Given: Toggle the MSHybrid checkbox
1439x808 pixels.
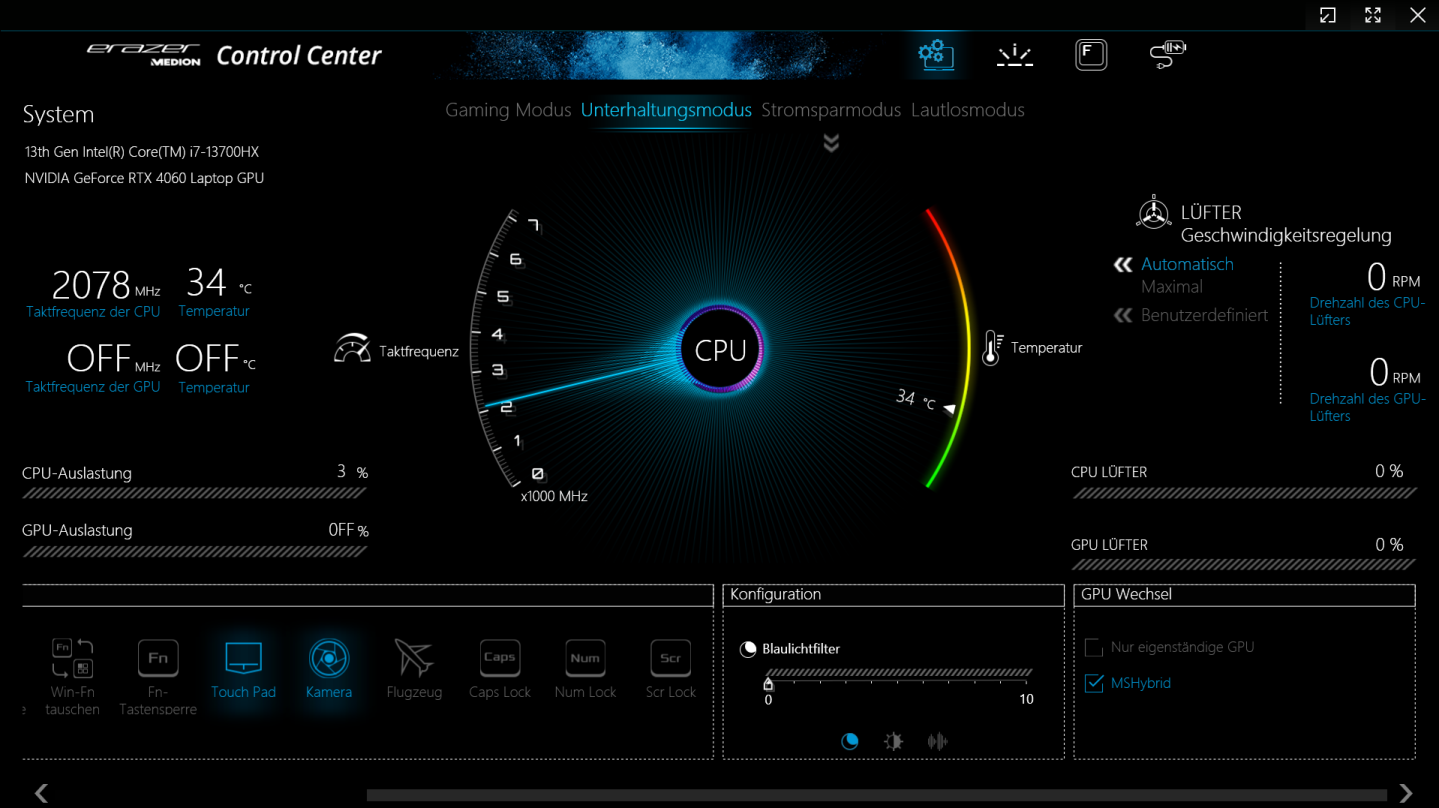Looking at the screenshot, I should pyautogui.click(x=1094, y=684).
